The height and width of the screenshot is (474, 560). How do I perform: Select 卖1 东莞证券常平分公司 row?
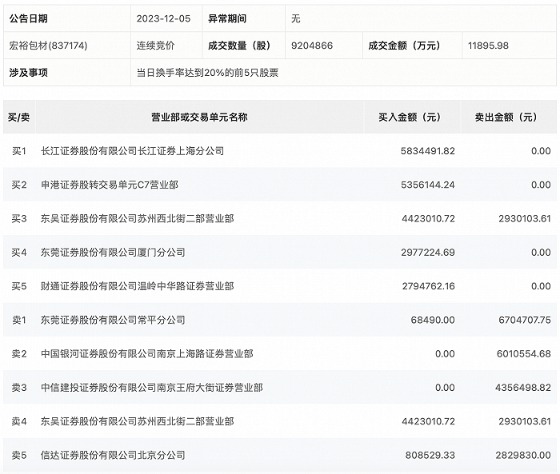280,320
